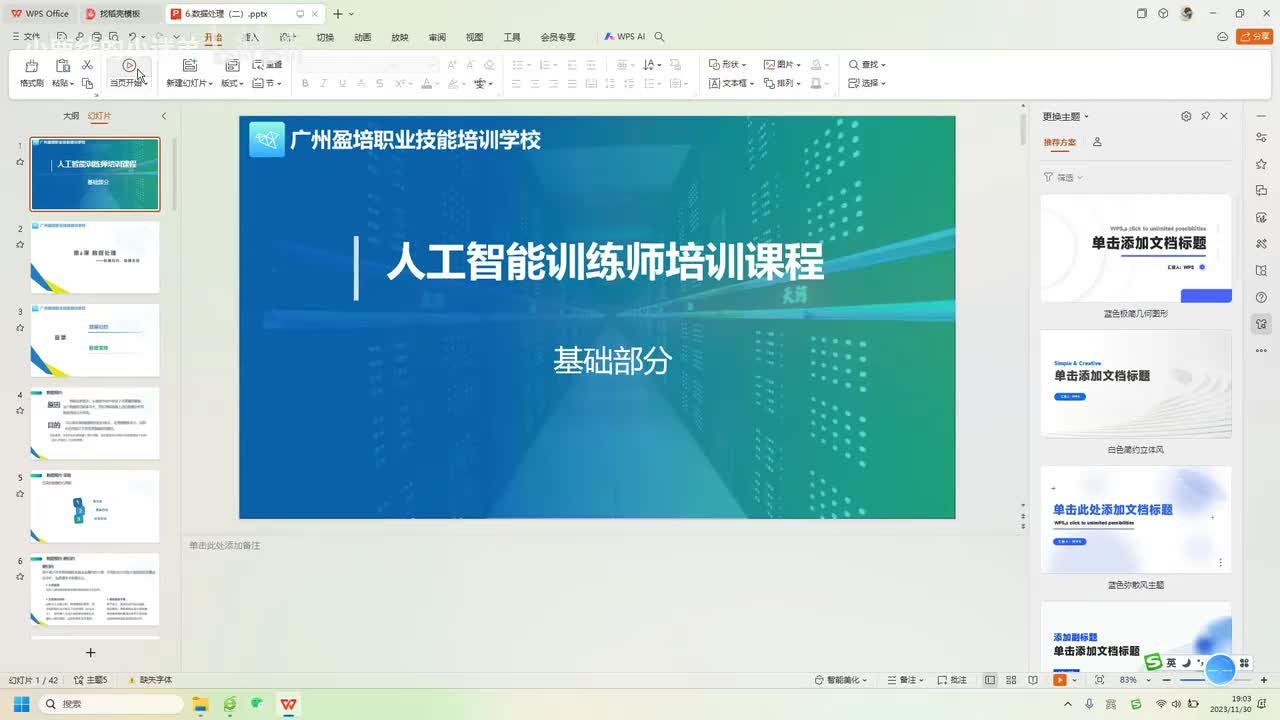Switch to the 审阅 review tab
Image resolution: width=1280 pixels, height=720 pixels.
click(x=437, y=37)
